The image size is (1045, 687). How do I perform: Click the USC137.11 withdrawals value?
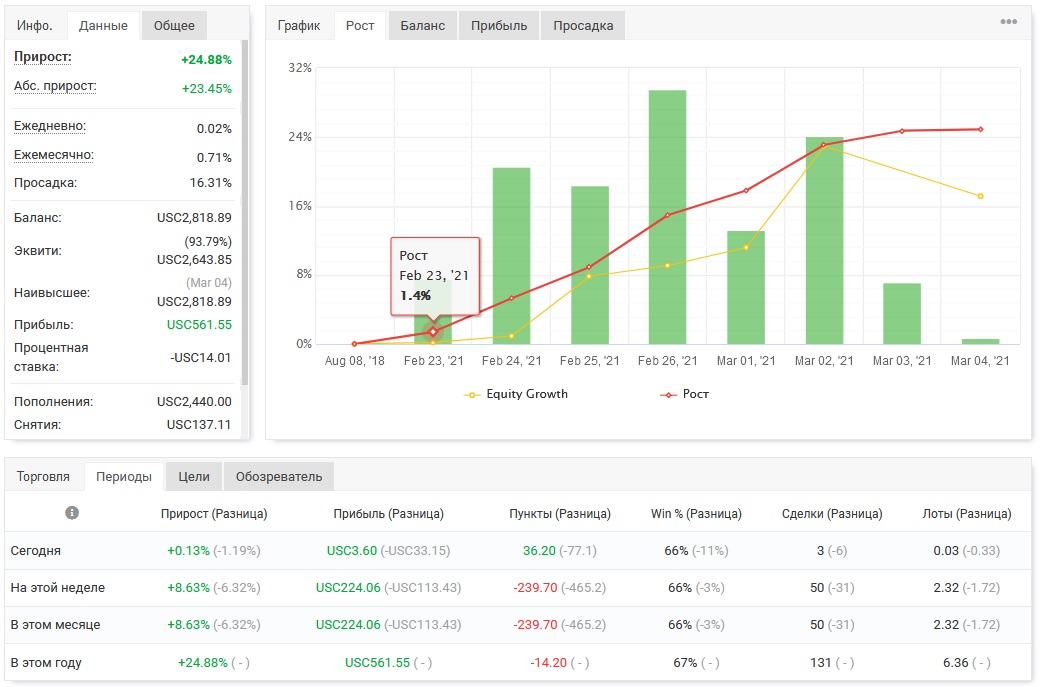(x=199, y=424)
